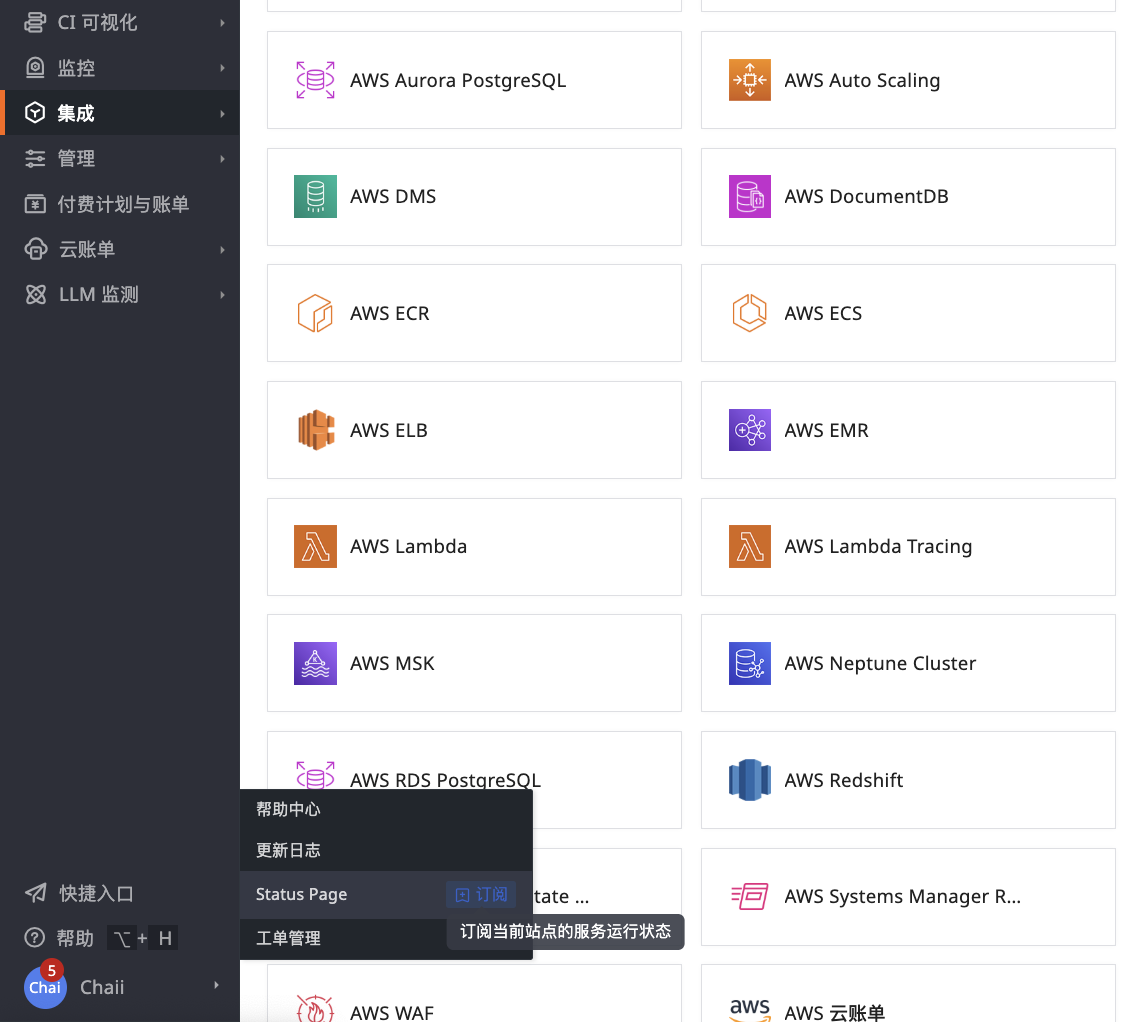Click the ⌥ + H shortcut hint

click(x=143, y=938)
